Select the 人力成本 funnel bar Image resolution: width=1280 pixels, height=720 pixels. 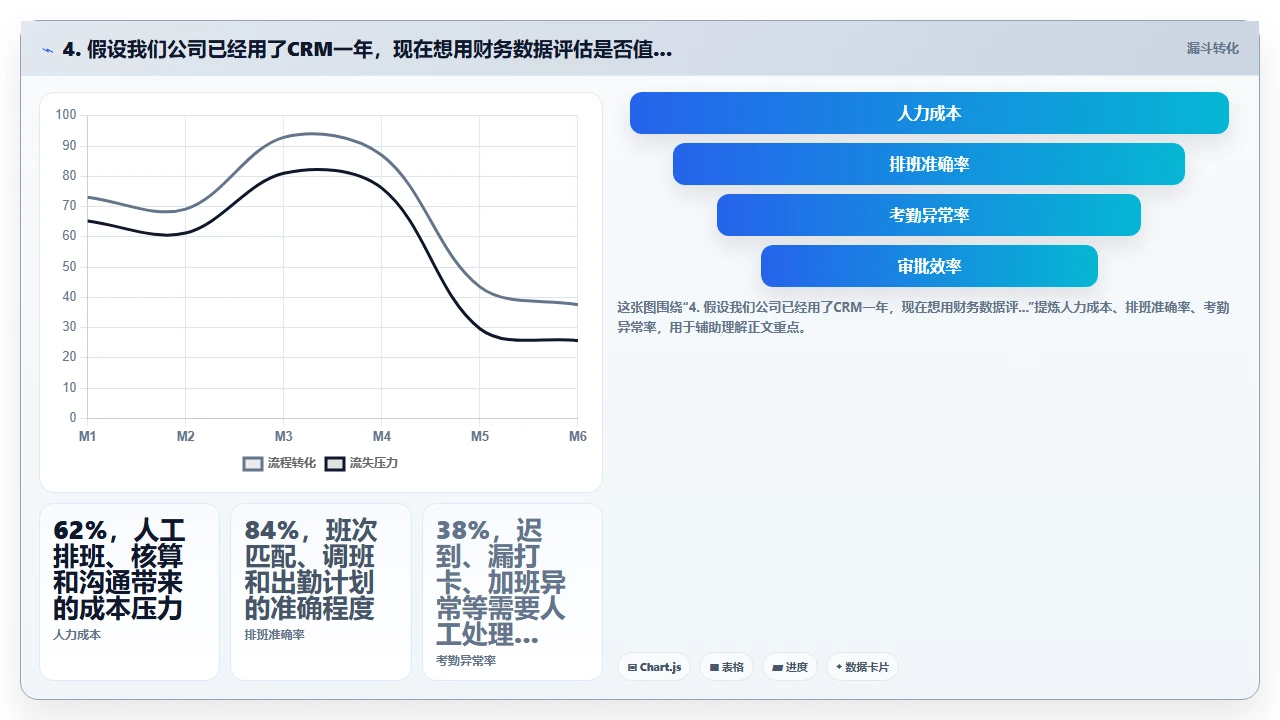[x=929, y=113]
